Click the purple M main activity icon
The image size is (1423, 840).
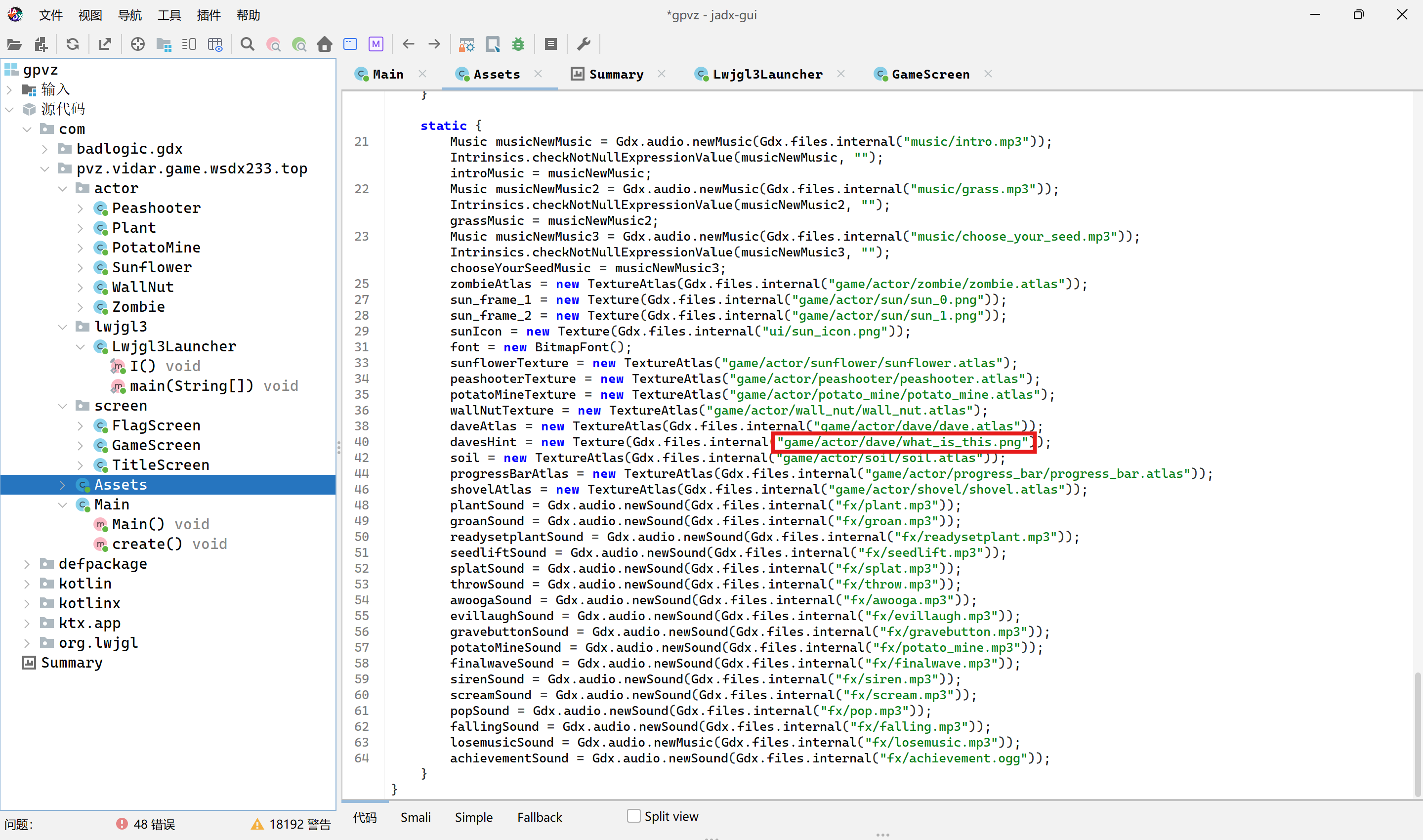pyautogui.click(x=376, y=44)
